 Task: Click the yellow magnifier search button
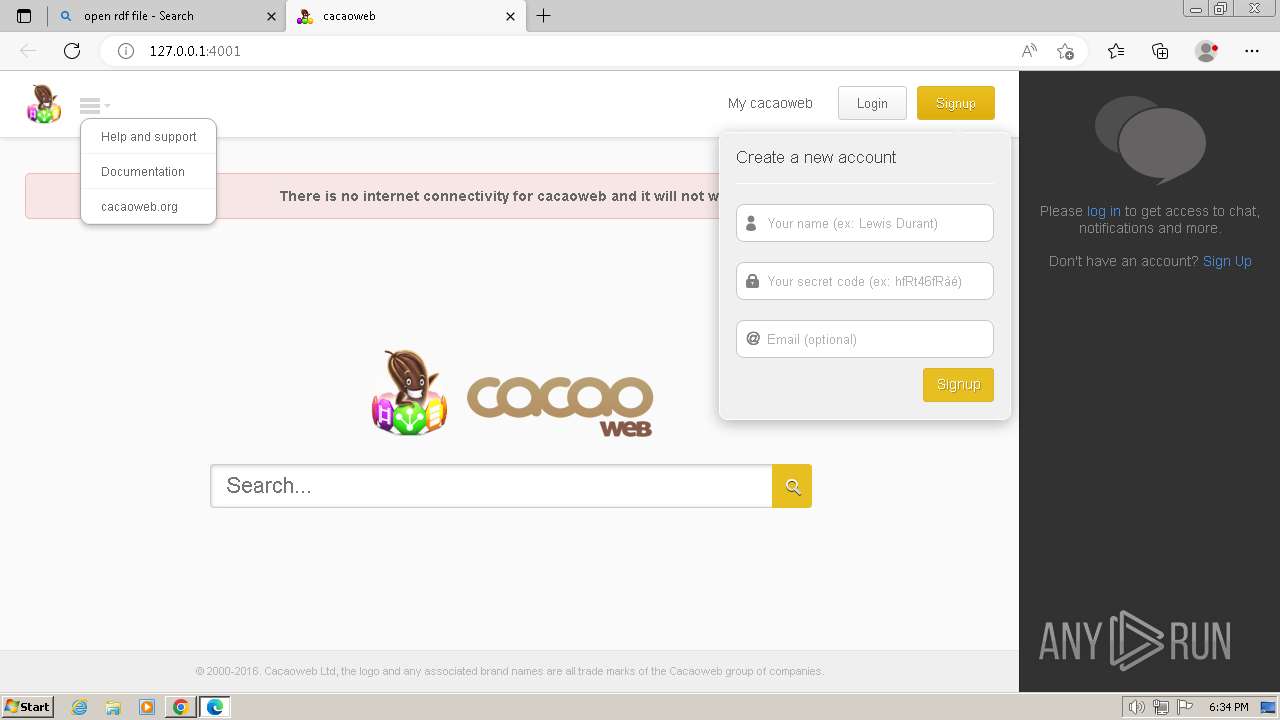(x=792, y=486)
